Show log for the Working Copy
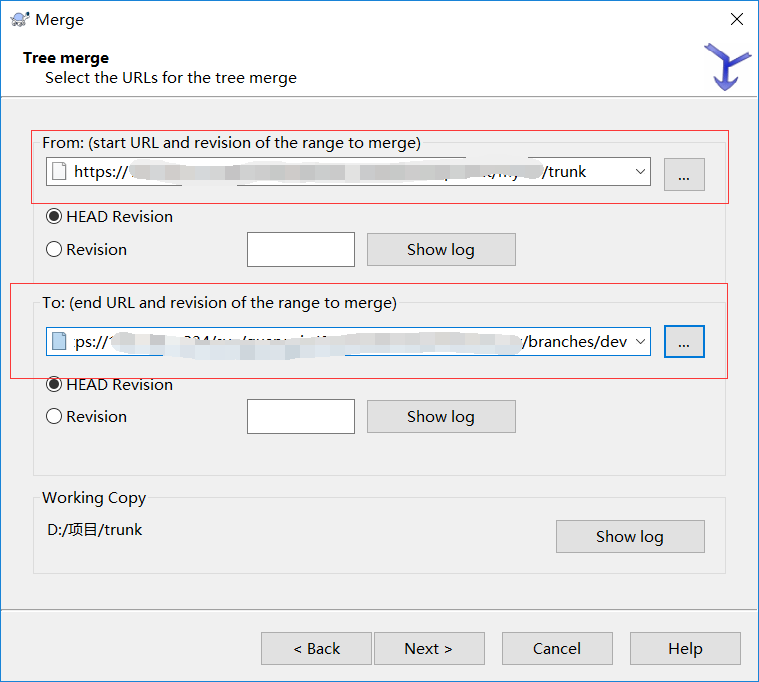Screen dimensions: 759x682 pyautogui.click(x=629, y=536)
